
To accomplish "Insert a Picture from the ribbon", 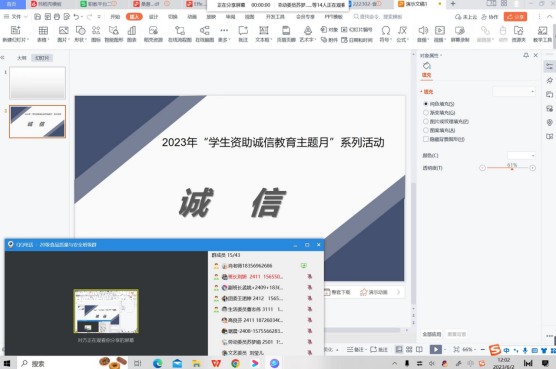I will point(63,34).
